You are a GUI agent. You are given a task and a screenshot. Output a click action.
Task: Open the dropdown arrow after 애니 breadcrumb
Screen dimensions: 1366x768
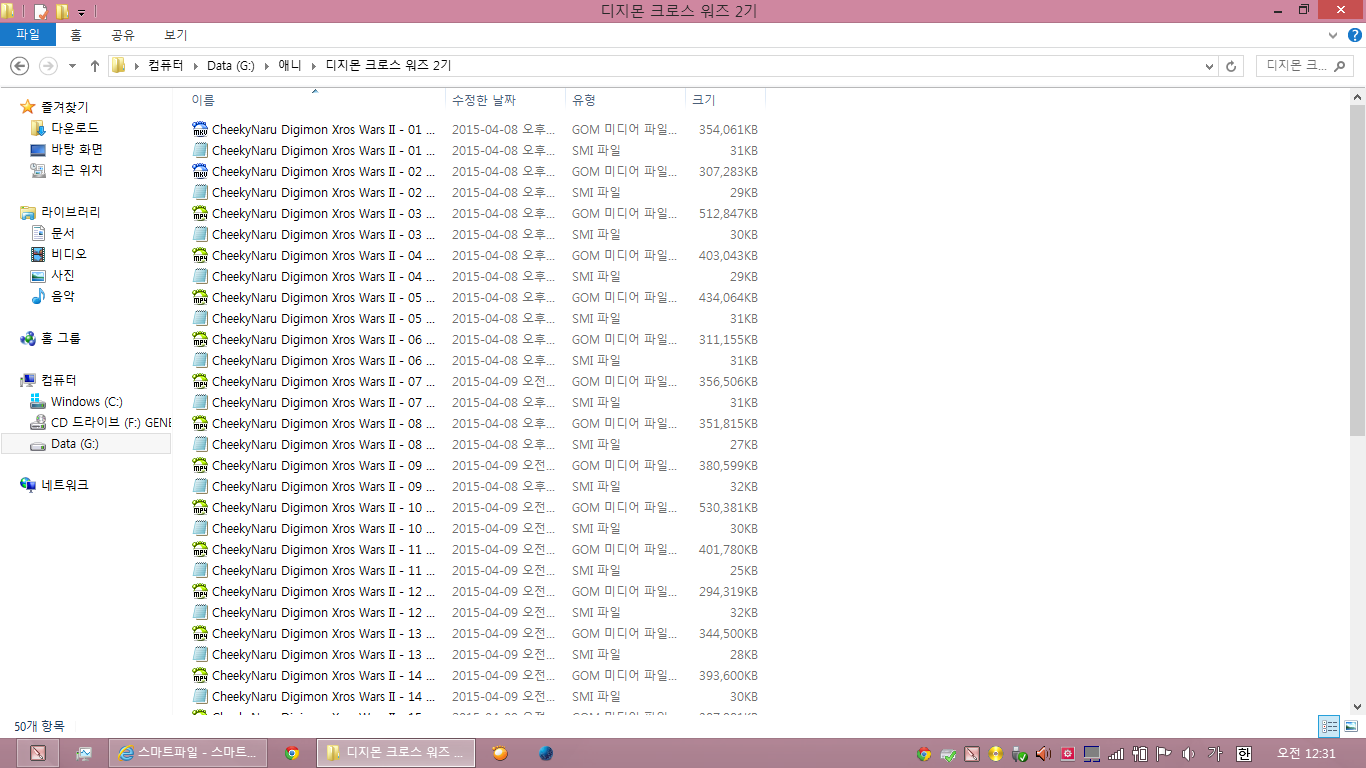[x=314, y=66]
